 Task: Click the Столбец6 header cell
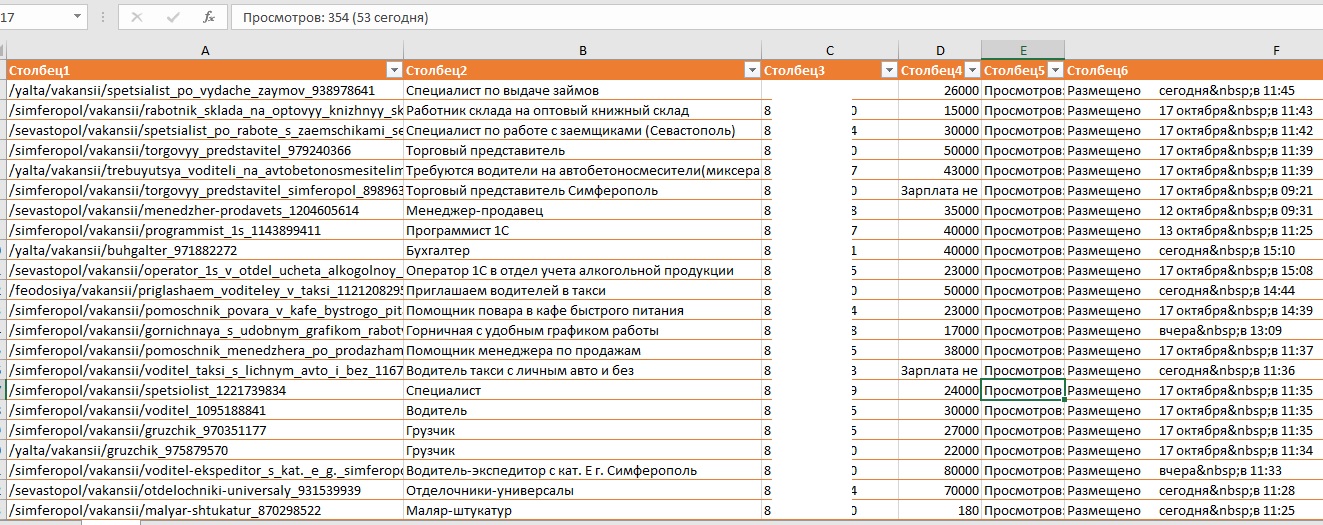[1194, 70]
